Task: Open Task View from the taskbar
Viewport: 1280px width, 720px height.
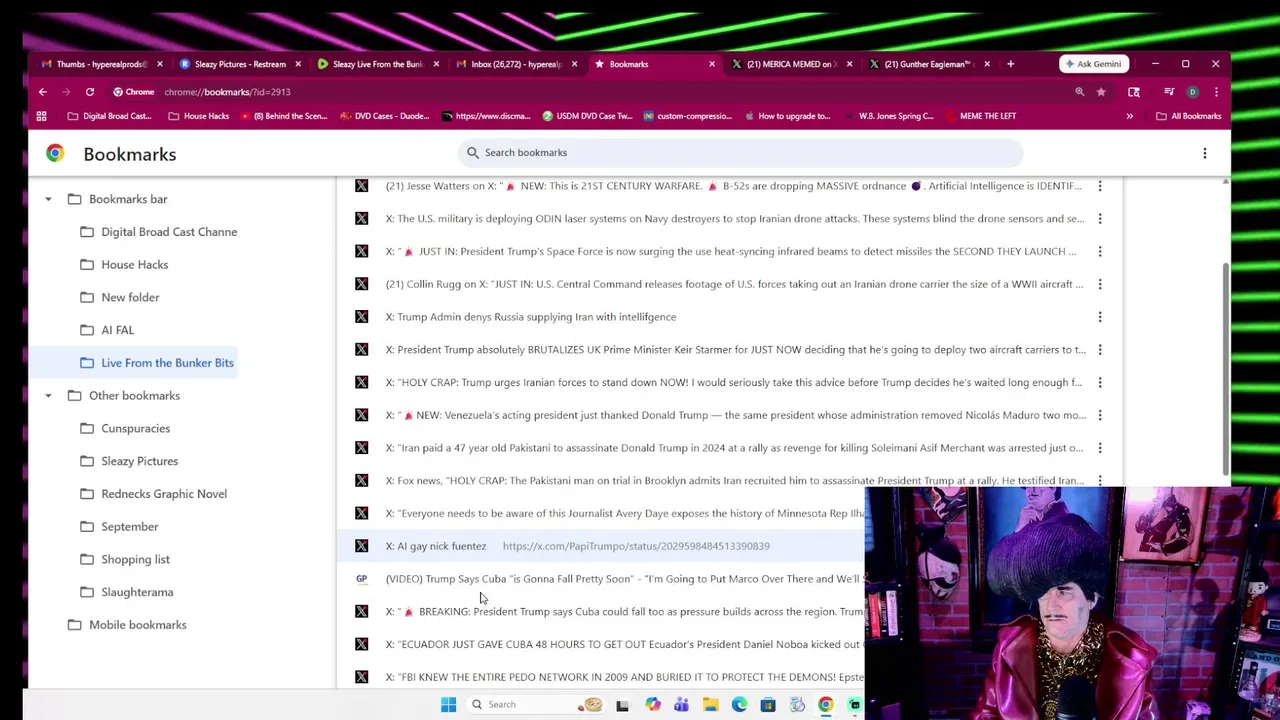Action: (x=622, y=704)
